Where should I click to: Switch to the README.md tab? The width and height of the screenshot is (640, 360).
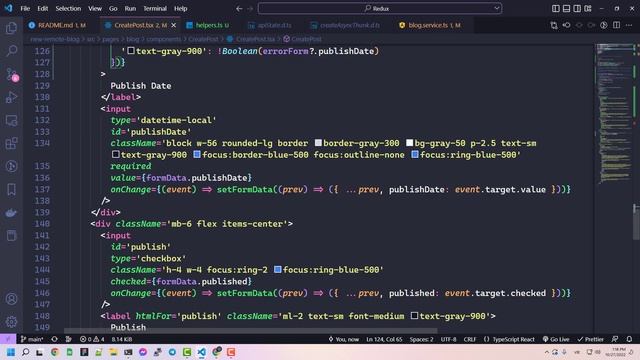[58, 25]
